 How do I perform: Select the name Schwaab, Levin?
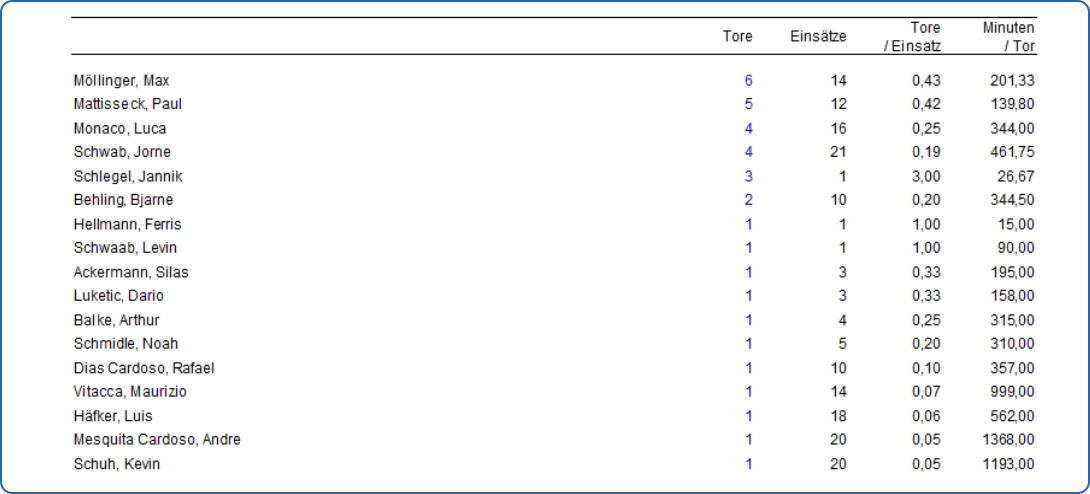(125, 248)
